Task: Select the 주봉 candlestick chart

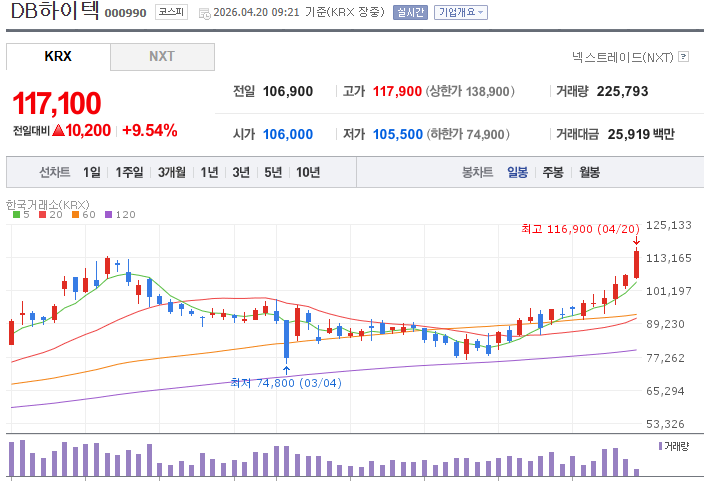Action: coord(553,172)
